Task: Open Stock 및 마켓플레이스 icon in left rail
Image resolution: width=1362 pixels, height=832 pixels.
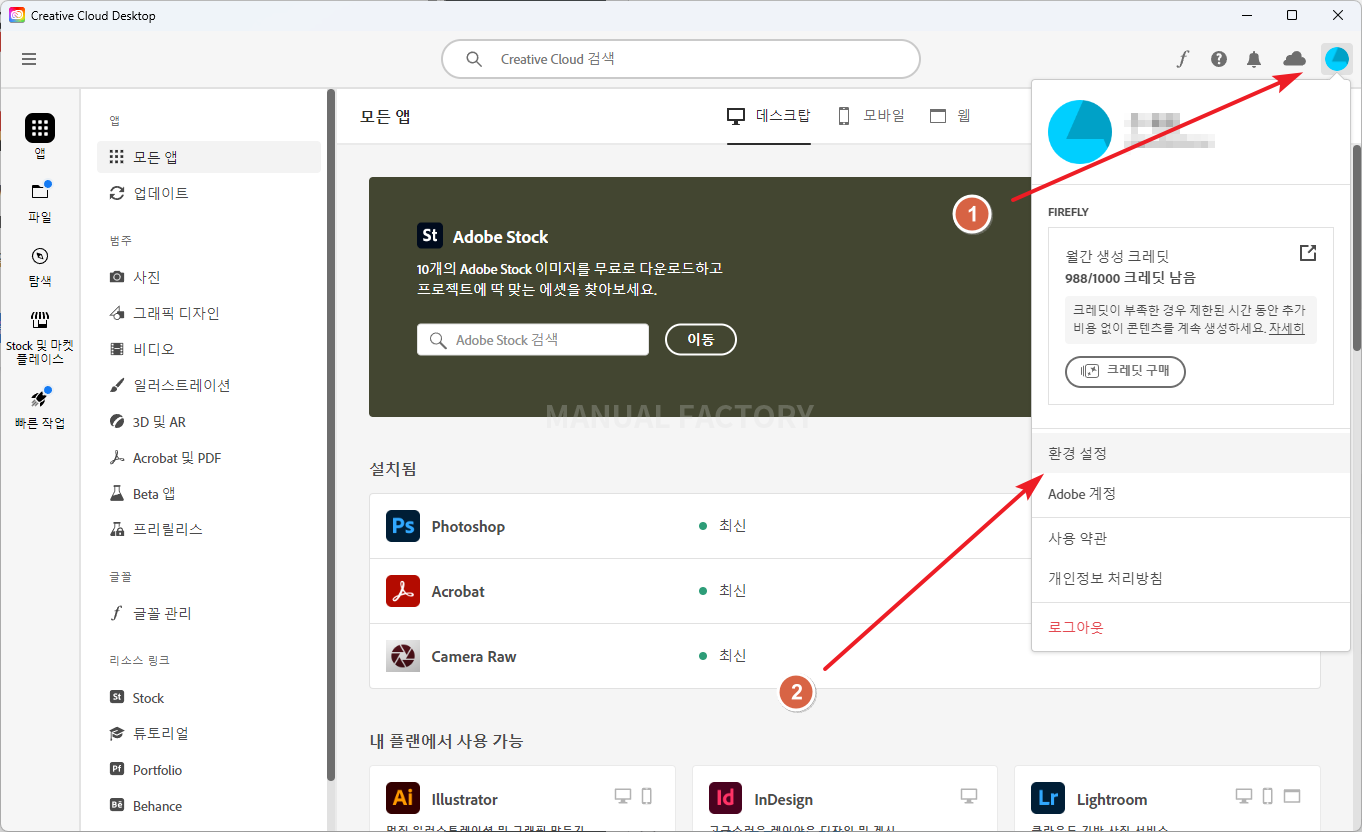Action: (40, 320)
